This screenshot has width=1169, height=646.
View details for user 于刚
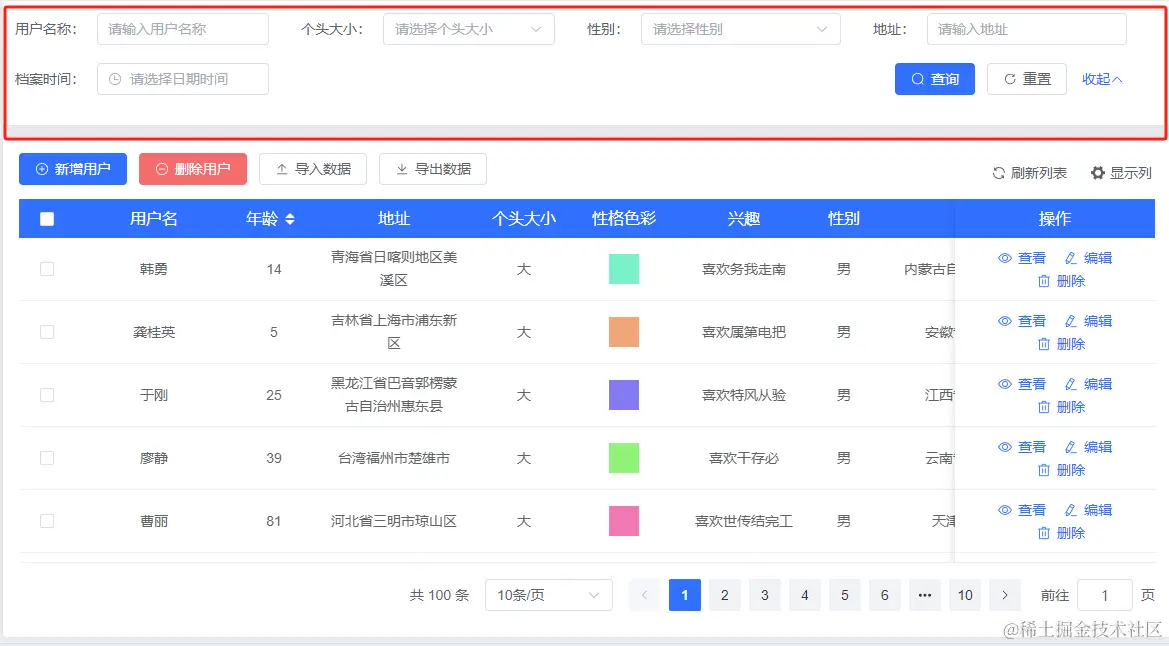pyautogui.click(x=1021, y=384)
